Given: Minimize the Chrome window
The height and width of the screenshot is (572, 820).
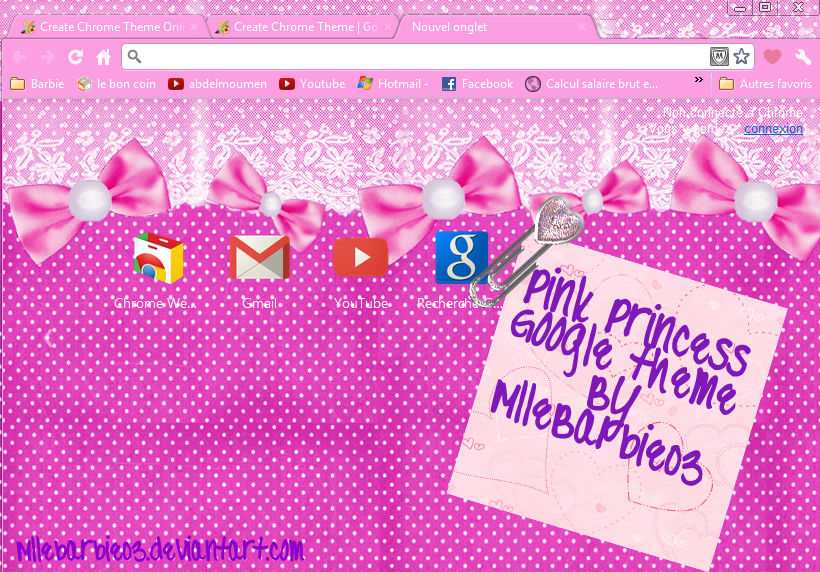Looking at the screenshot, I should pyautogui.click(x=739, y=7).
